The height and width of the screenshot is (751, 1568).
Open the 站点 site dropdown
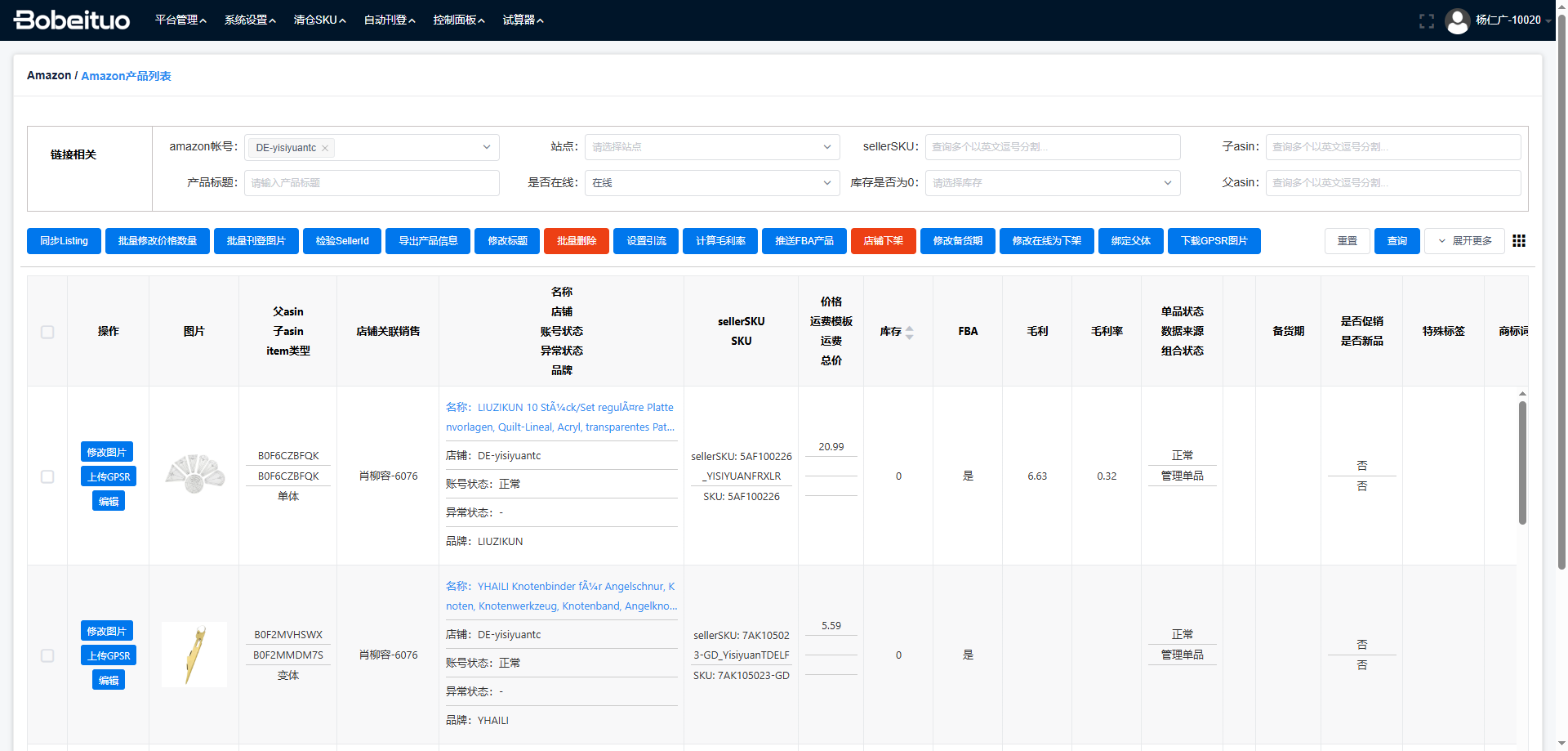pyautogui.click(x=711, y=147)
